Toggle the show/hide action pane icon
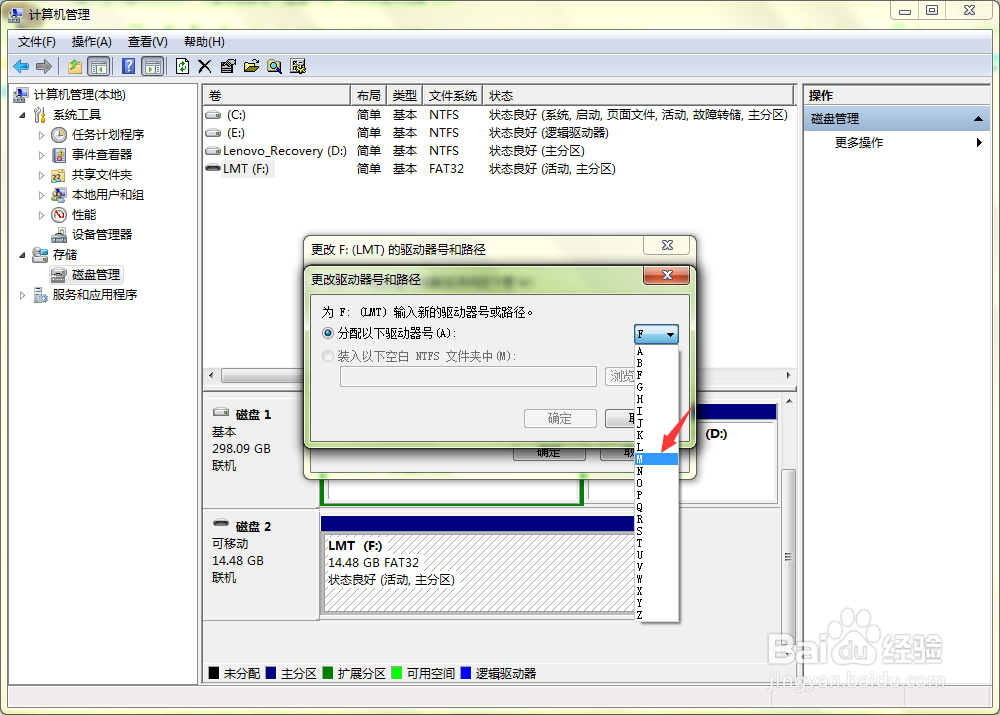The width and height of the screenshot is (1000, 715). (x=153, y=66)
